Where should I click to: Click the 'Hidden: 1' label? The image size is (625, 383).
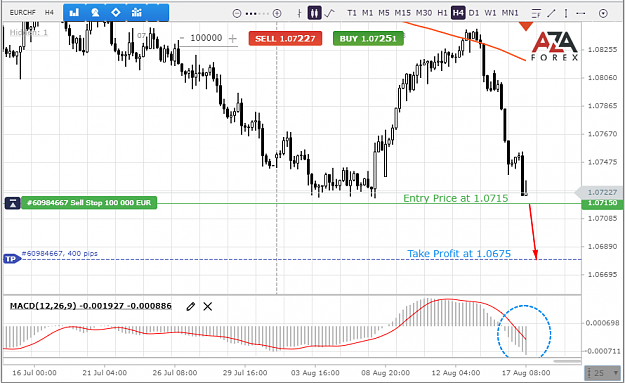pyautogui.click(x=28, y=32)
